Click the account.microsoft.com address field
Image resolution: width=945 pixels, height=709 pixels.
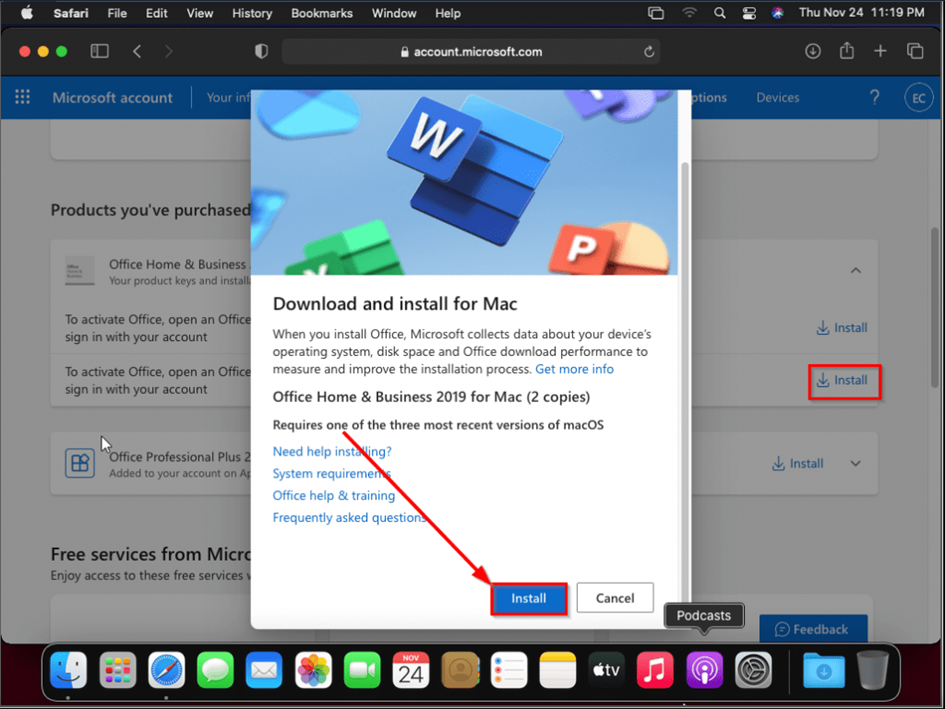tap(471, 52)
